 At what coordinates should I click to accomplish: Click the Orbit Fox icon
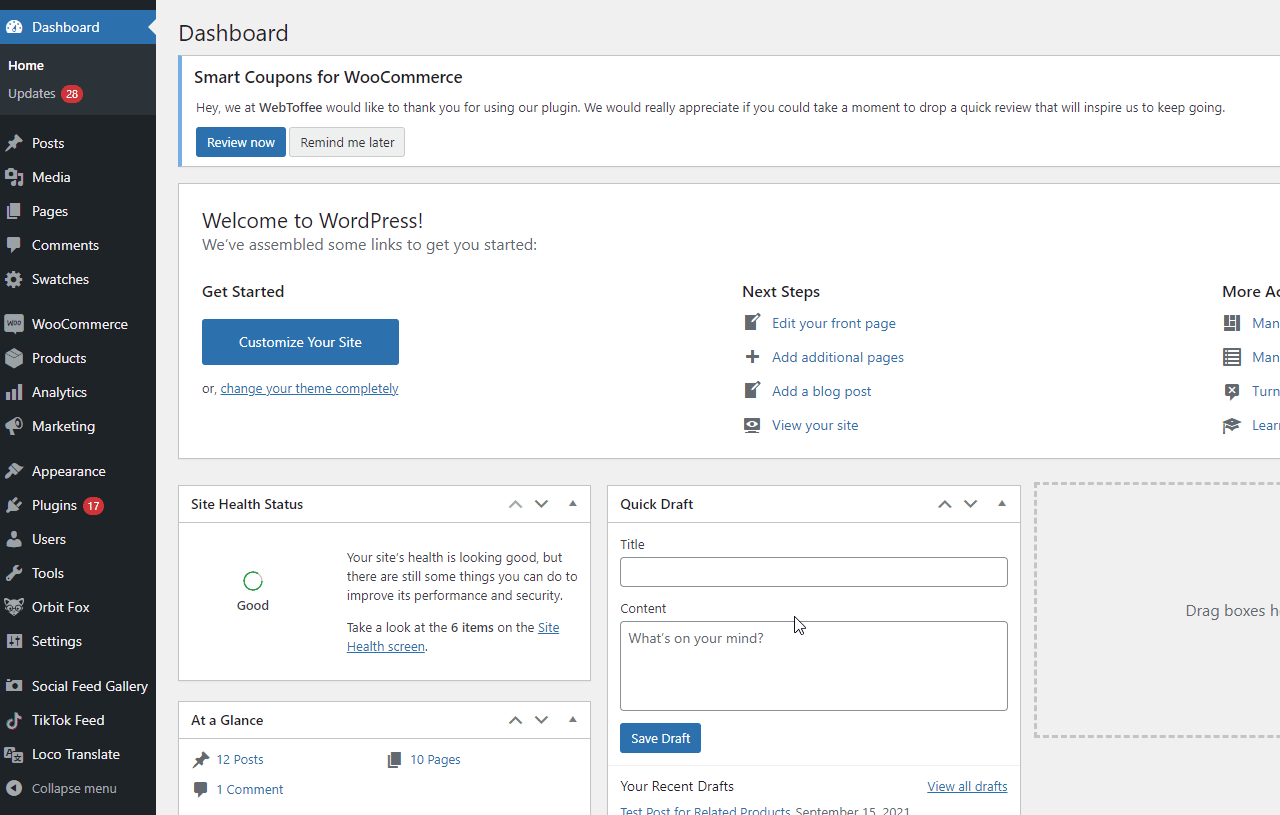[14, 607]
